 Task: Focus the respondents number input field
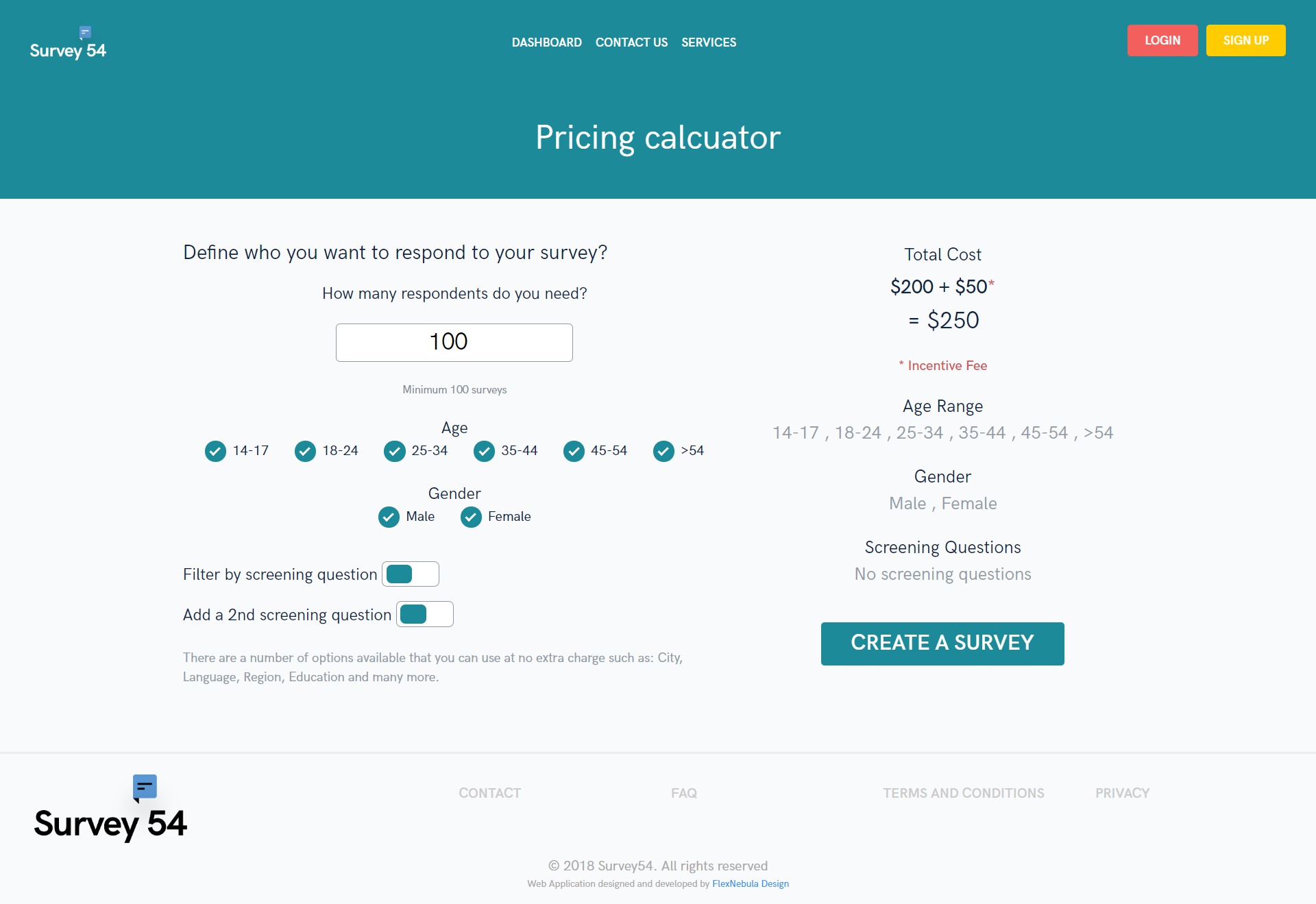point(454,343)
